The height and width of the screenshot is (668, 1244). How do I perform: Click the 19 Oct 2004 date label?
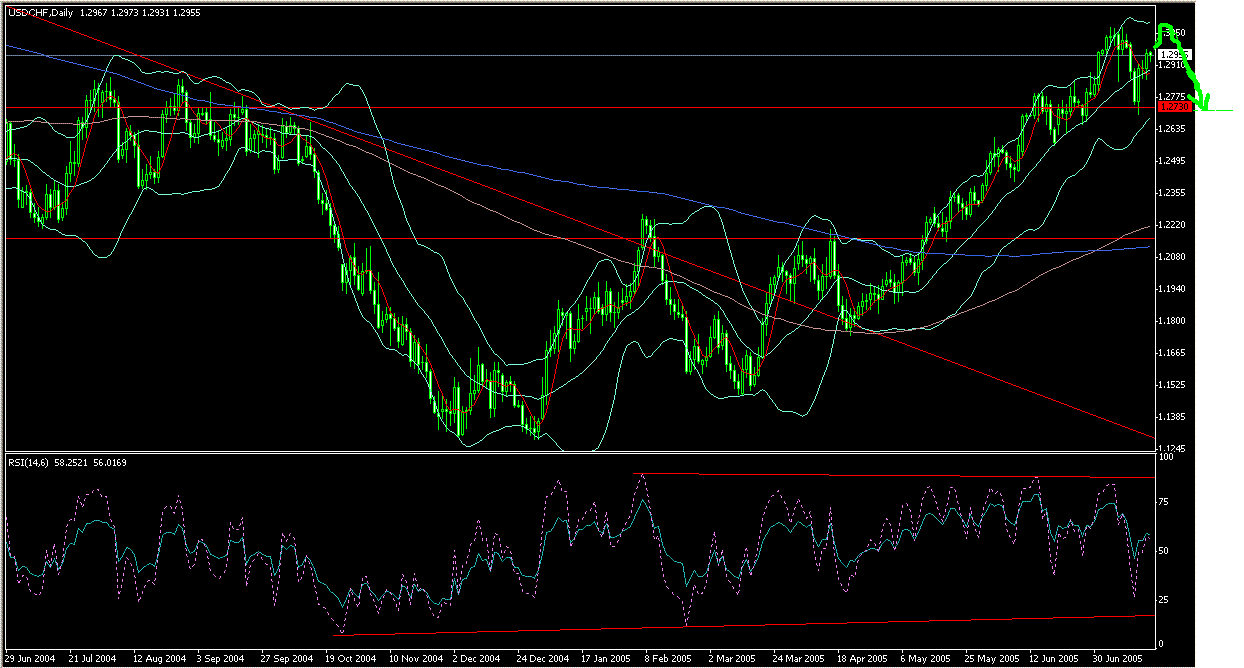click(351, 660)
